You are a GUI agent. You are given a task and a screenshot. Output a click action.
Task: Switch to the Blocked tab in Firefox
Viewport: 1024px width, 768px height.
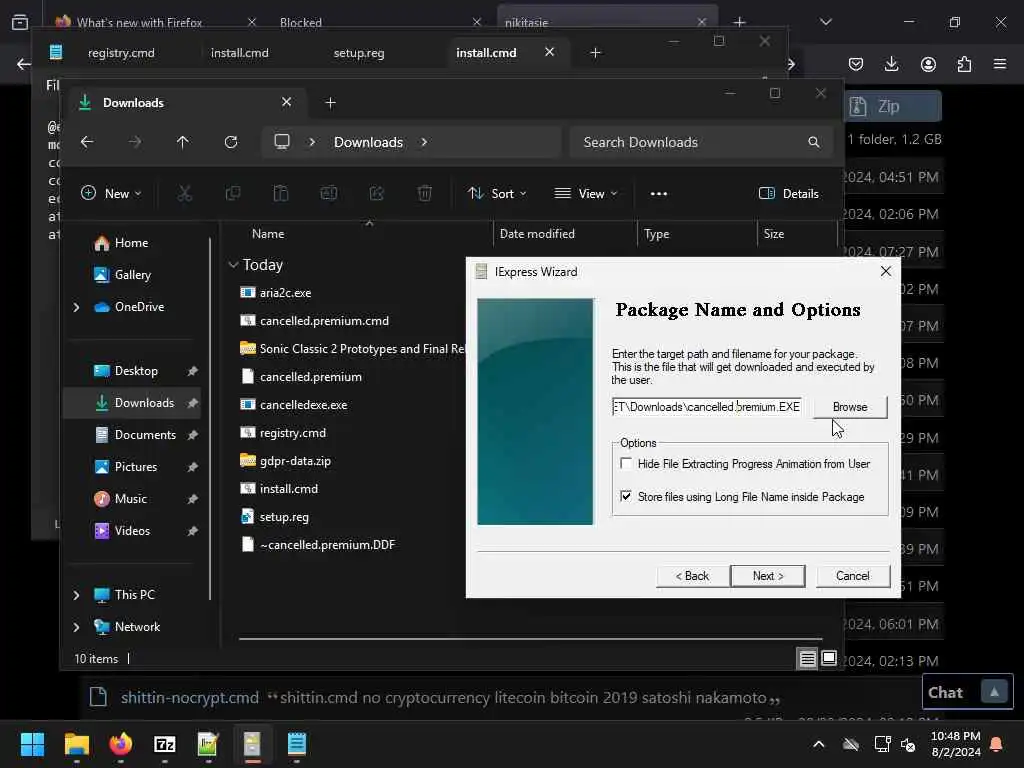(300, 22)
